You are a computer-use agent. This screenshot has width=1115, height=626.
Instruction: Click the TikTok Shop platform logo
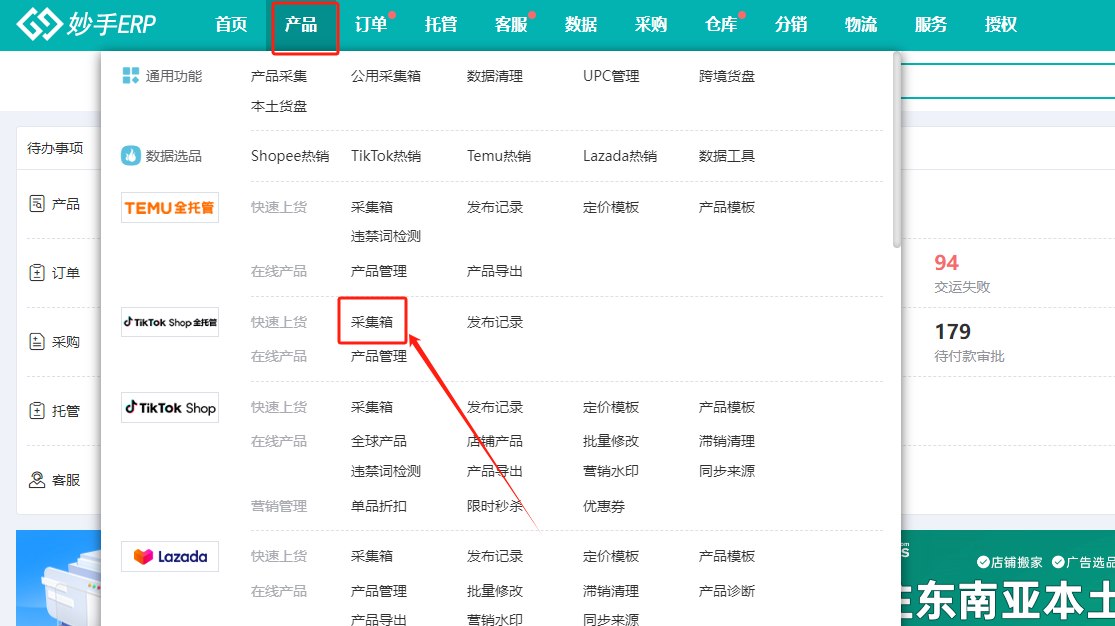[170, 408]
